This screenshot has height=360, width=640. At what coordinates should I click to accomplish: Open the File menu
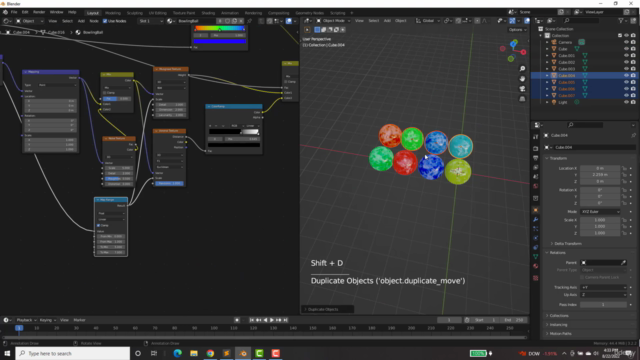coord(14,12)
